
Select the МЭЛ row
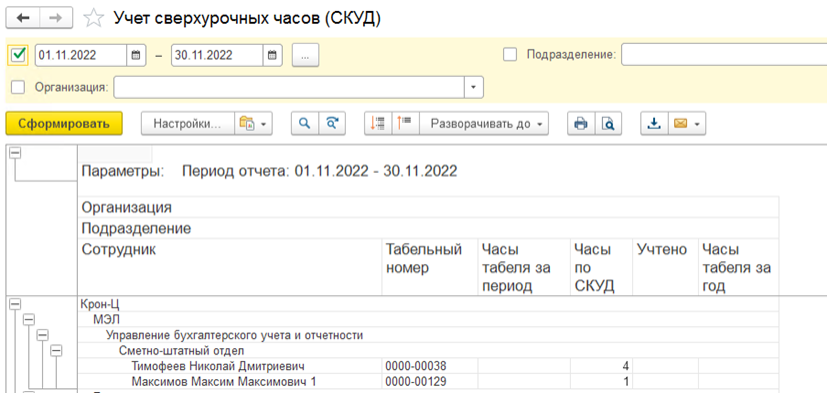[428, 320]
